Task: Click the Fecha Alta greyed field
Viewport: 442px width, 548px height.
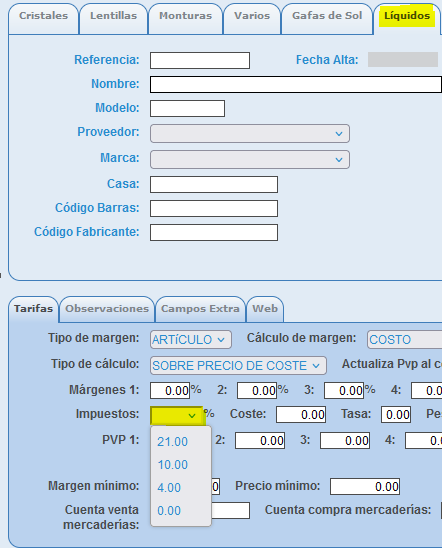Action: pyautogui.click(x=403, y=59)
